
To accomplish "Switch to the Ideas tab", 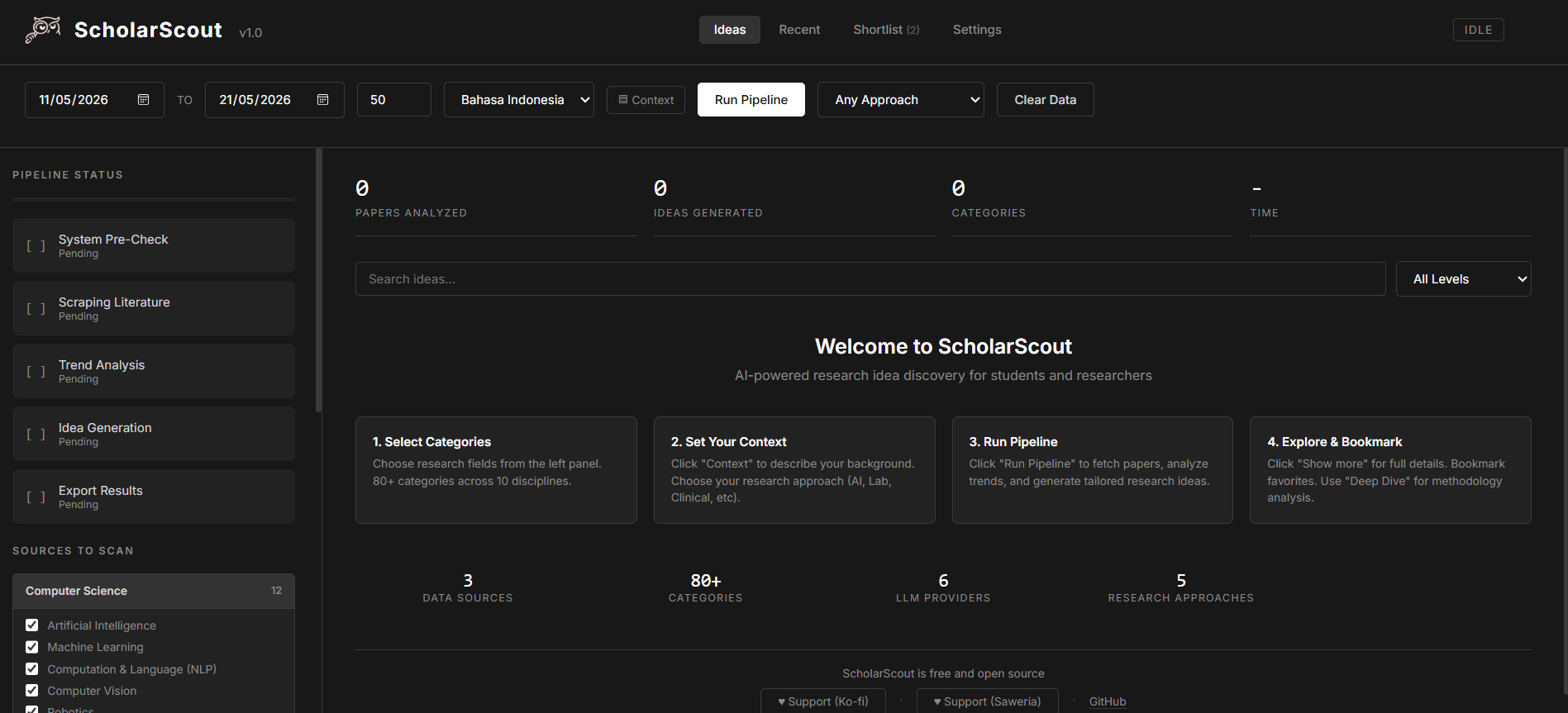I will 730,30.
